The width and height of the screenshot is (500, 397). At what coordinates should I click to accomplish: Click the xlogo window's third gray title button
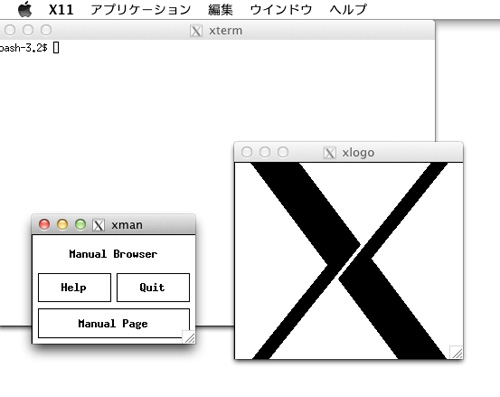pos(283,152)
